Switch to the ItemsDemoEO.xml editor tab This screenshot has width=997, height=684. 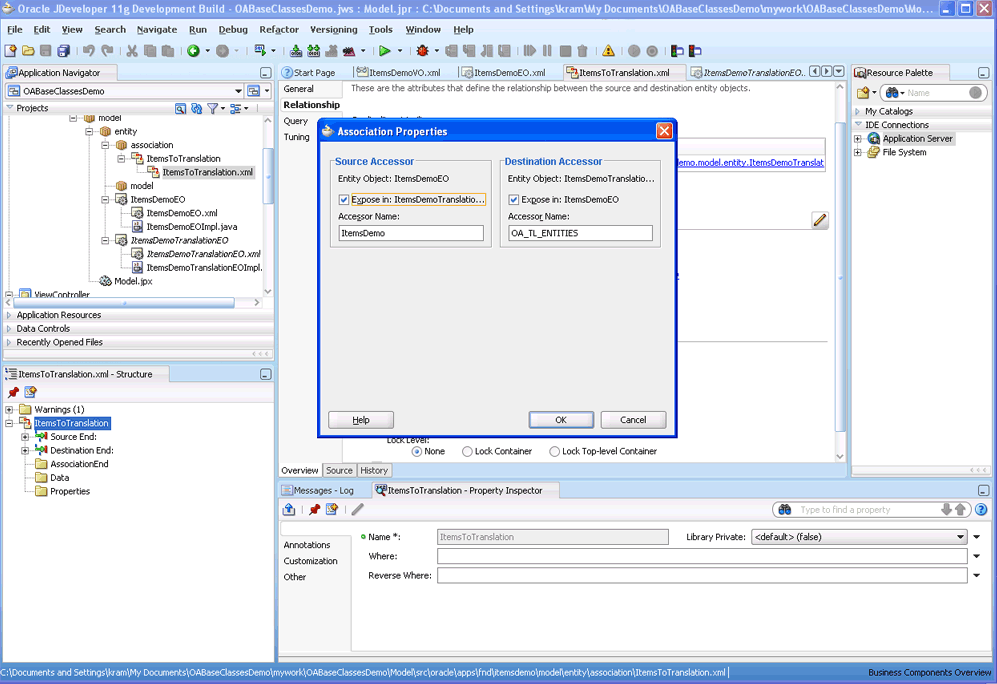tap(503, 72)
